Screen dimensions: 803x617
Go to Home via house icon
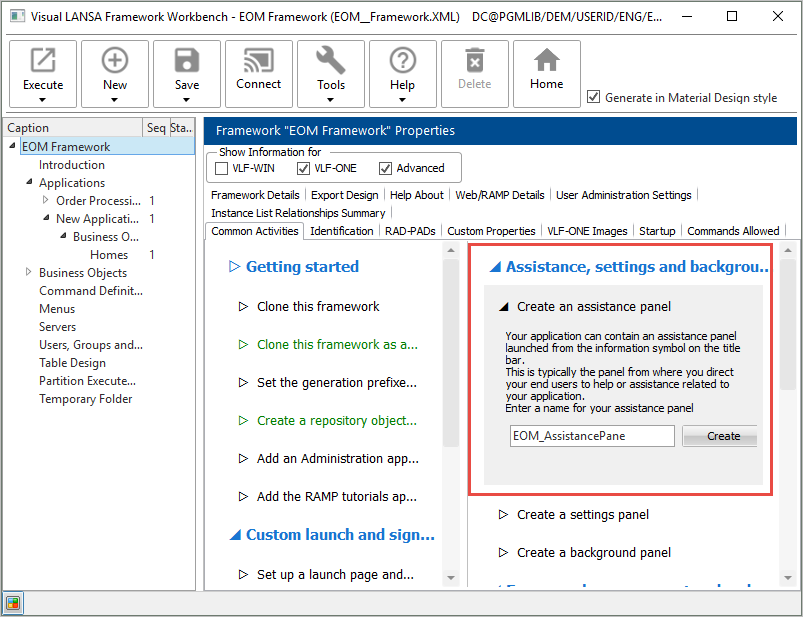click(x=546, y=60)
